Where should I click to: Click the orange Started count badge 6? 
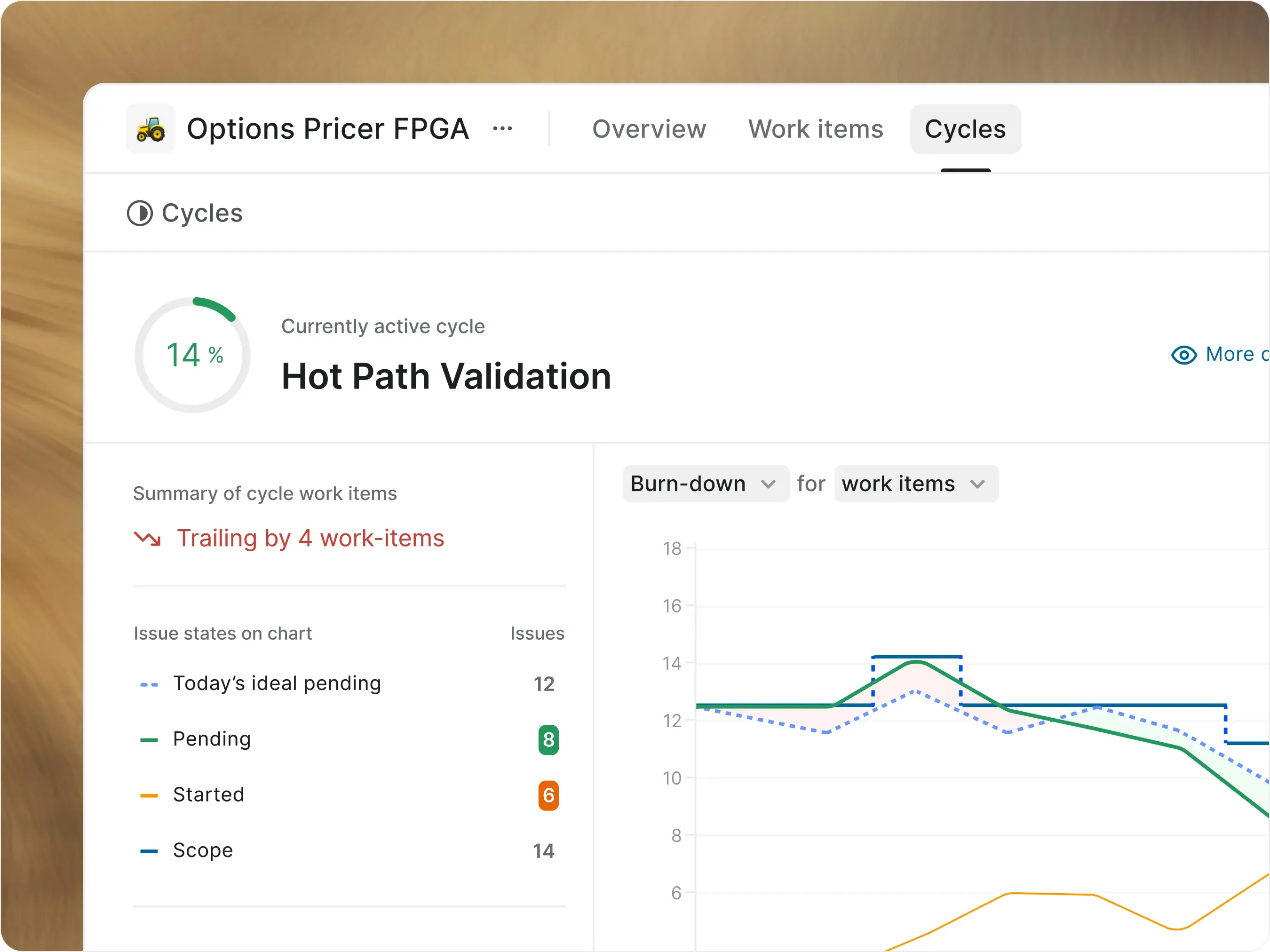pyautogui.click(x=548, y=795)
